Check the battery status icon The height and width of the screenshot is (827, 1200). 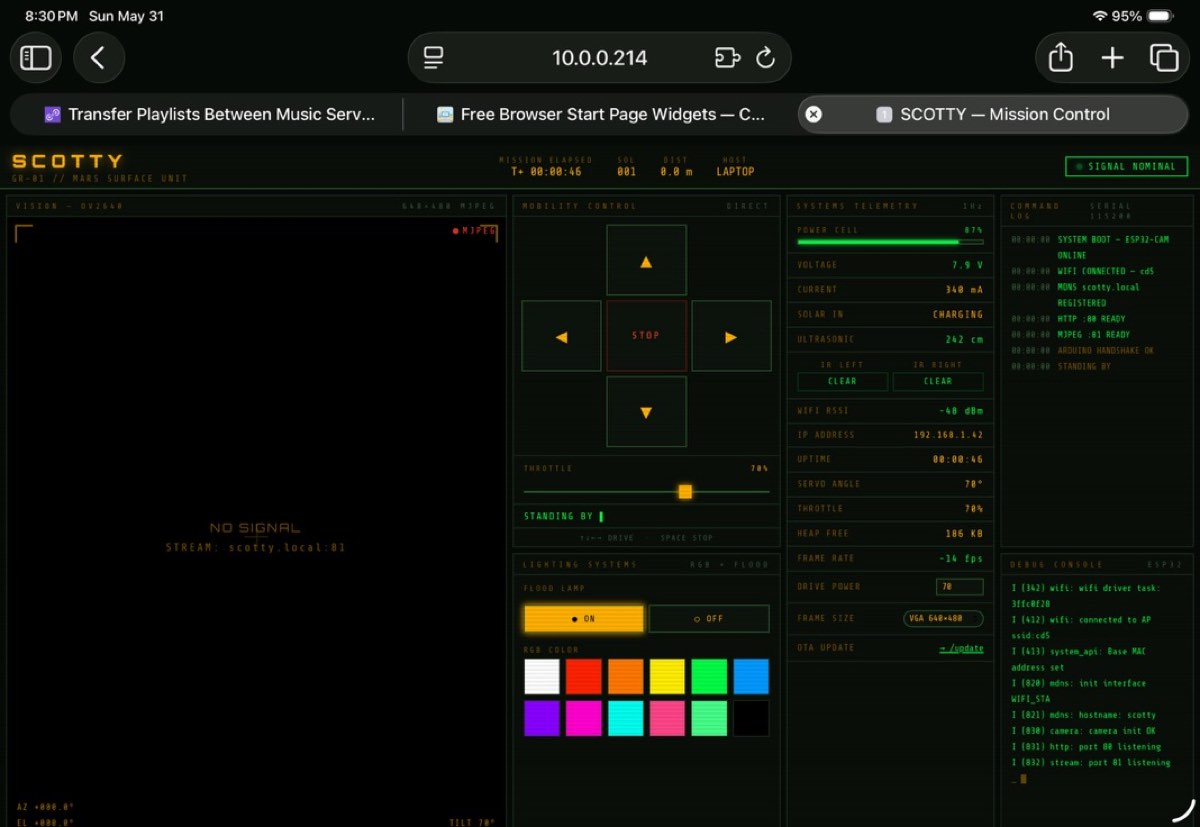(x=1161, y=16)
